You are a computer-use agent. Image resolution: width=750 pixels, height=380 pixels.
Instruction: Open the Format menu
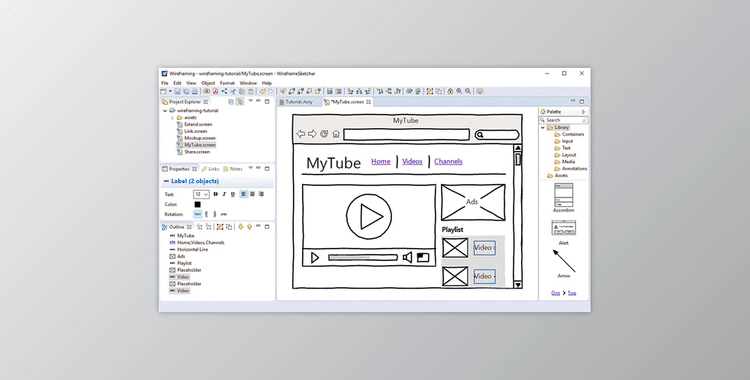227,83
